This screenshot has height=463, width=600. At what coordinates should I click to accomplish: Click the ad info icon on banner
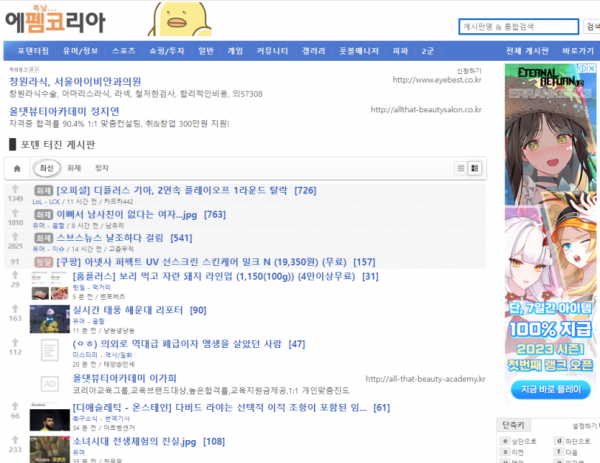click(582, 70)
